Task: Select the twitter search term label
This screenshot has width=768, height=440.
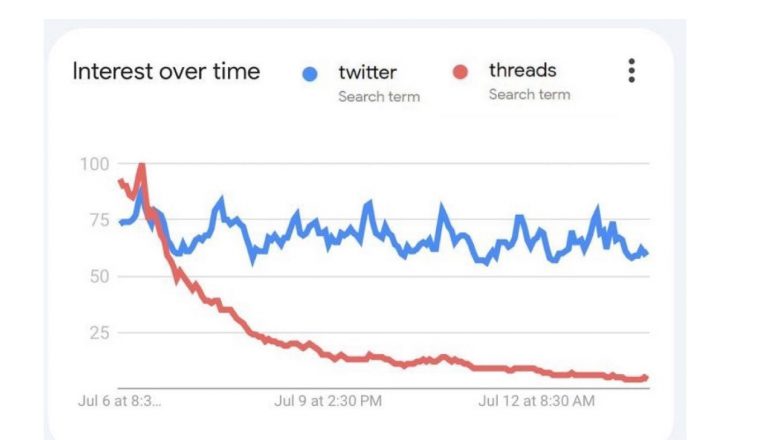Action: click(x=367, y=72)
